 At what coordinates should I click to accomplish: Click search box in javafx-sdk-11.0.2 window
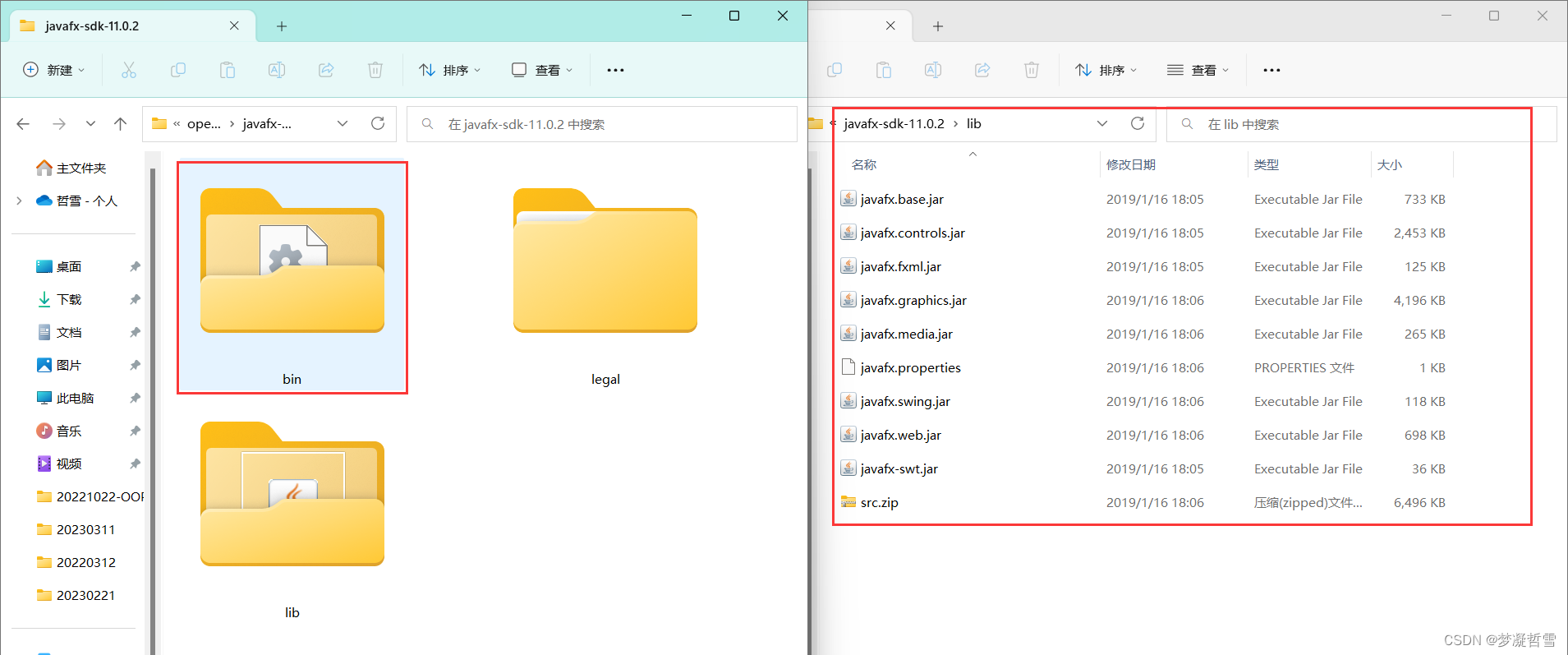(602, 124)
